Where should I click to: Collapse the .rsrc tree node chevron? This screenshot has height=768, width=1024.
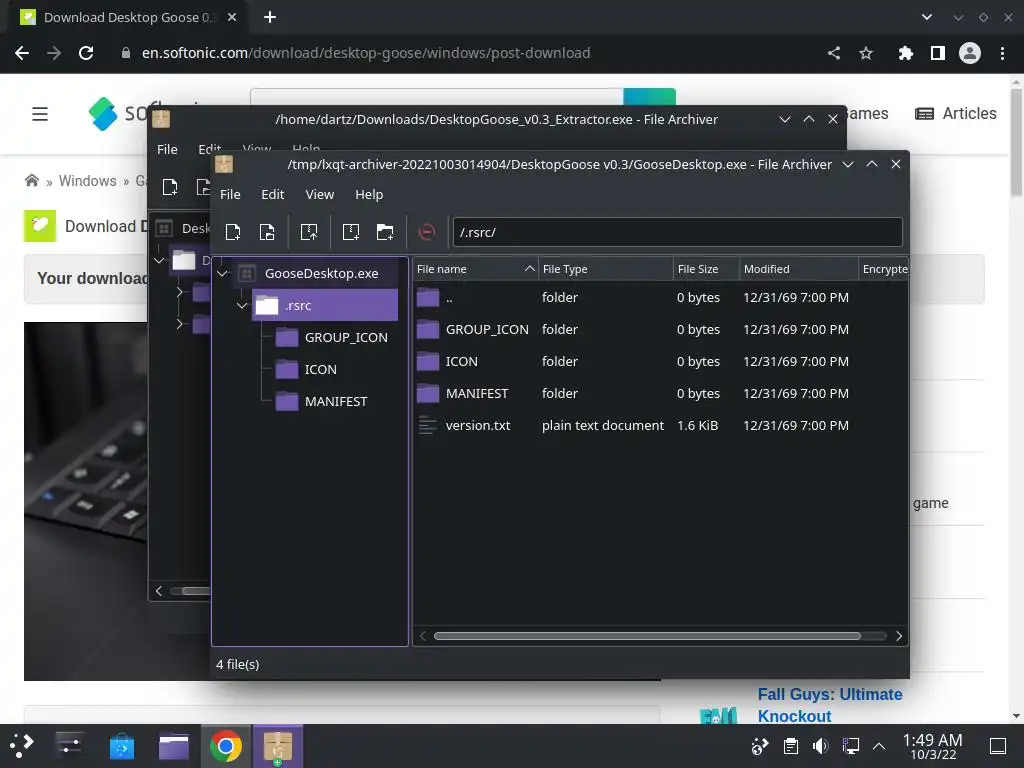242,305
